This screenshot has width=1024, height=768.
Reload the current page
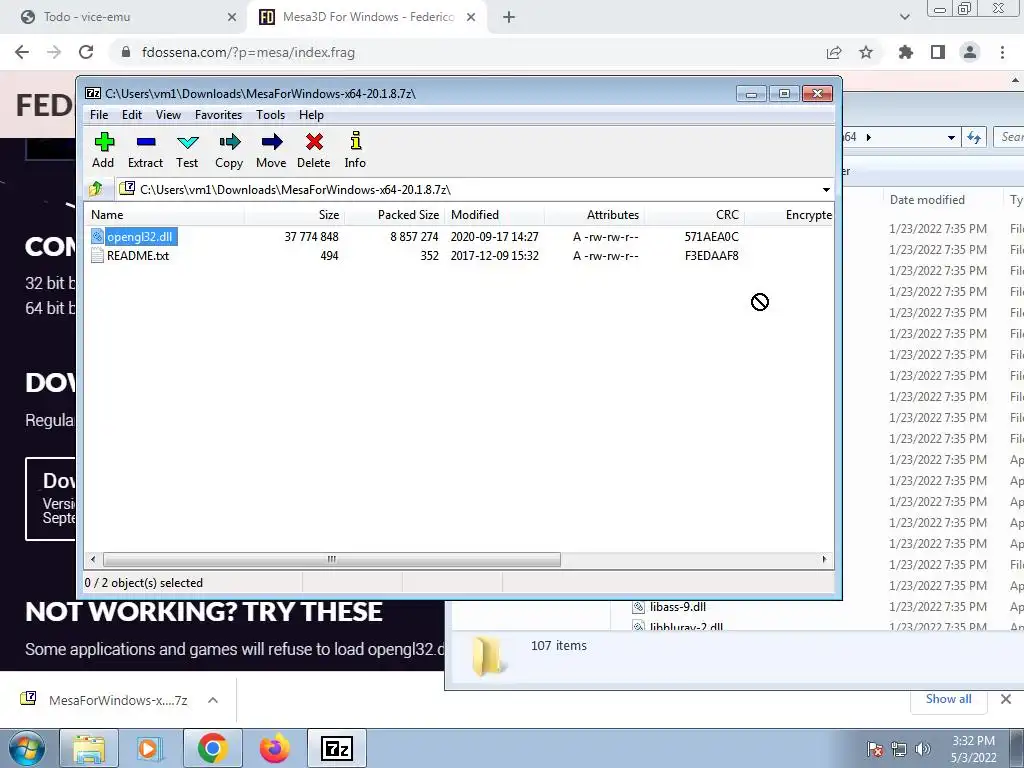[x=86, y=52]
